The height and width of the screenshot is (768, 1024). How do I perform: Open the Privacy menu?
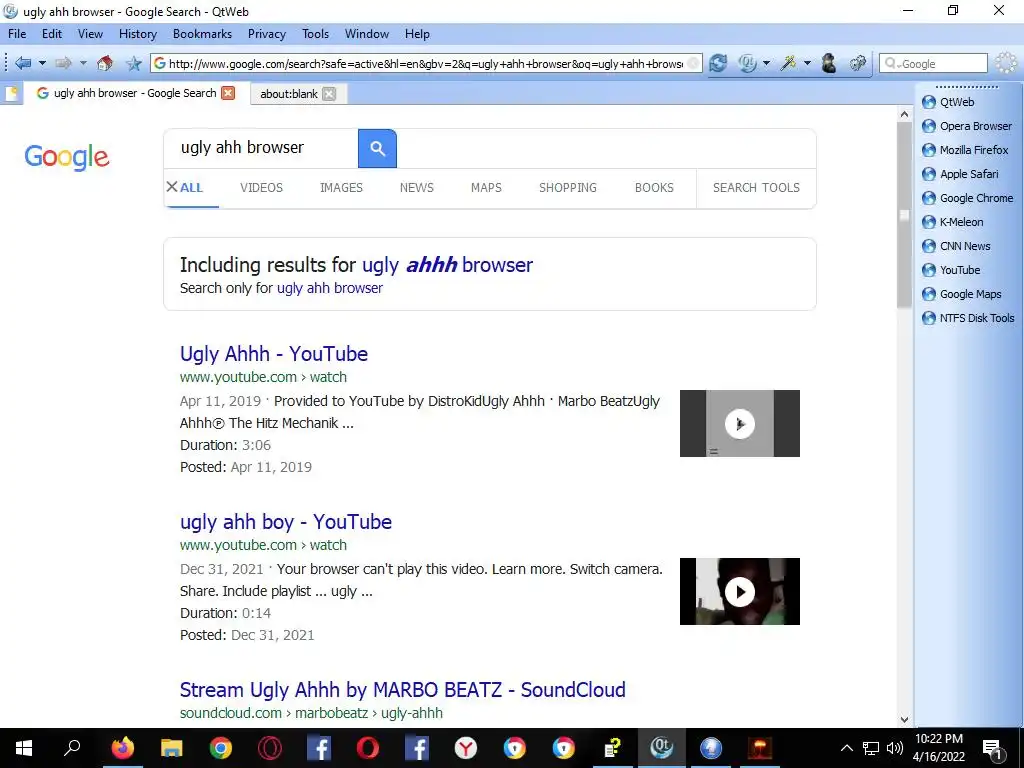click(266, 34)
